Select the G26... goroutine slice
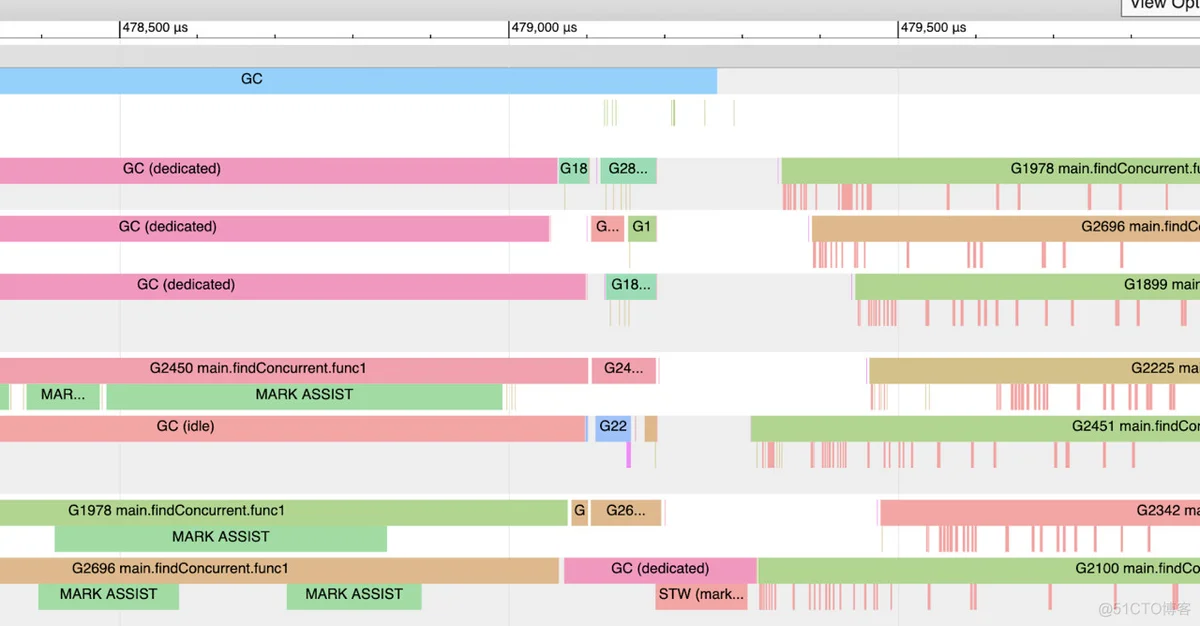This screenshot has height=626, width=1200. pyautogui.click(x=626, y=511)
